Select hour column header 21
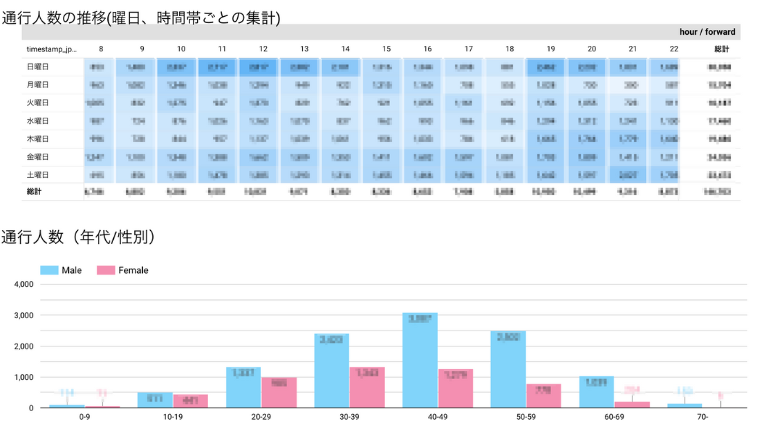 tap(633, 49)
